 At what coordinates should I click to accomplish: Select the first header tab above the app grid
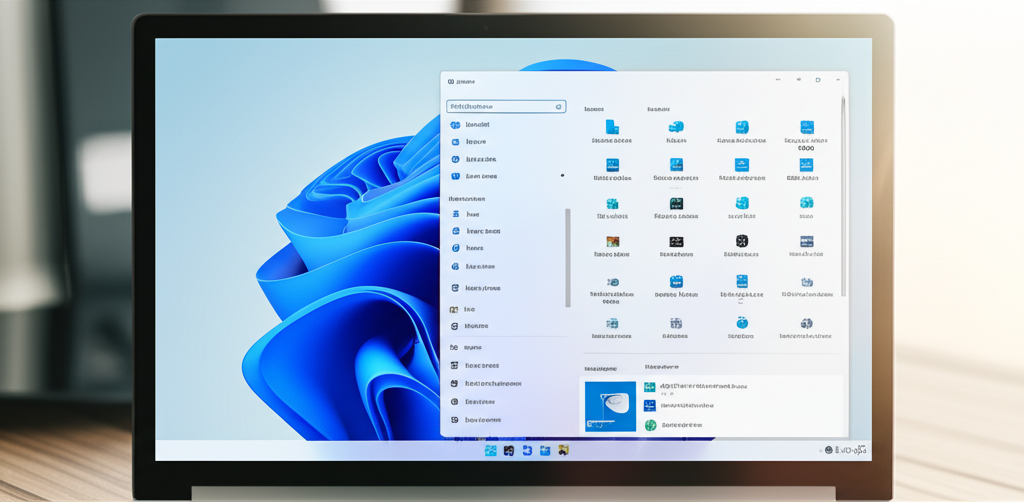pyautogui.click(x=594, y=108)
